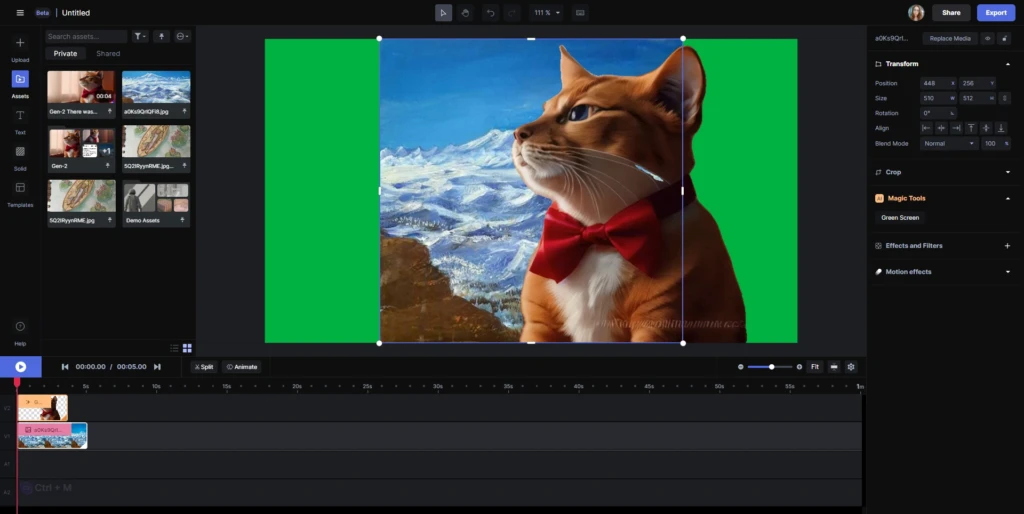Add a0Ks9QrlQFi8.jpg asset to timeline

click(x=184, y=112)
